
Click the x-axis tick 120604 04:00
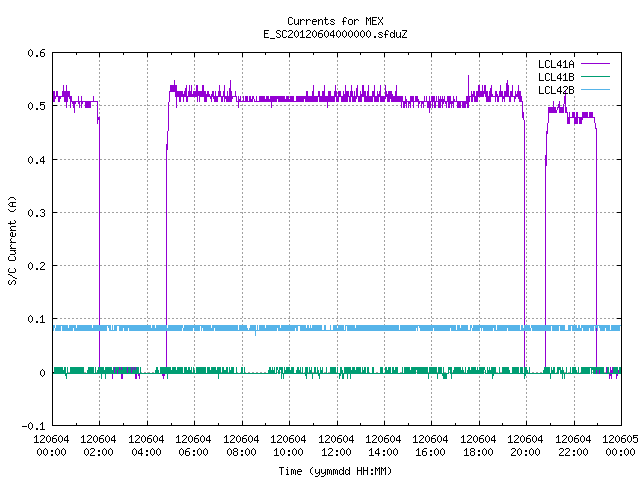point(146,446)
